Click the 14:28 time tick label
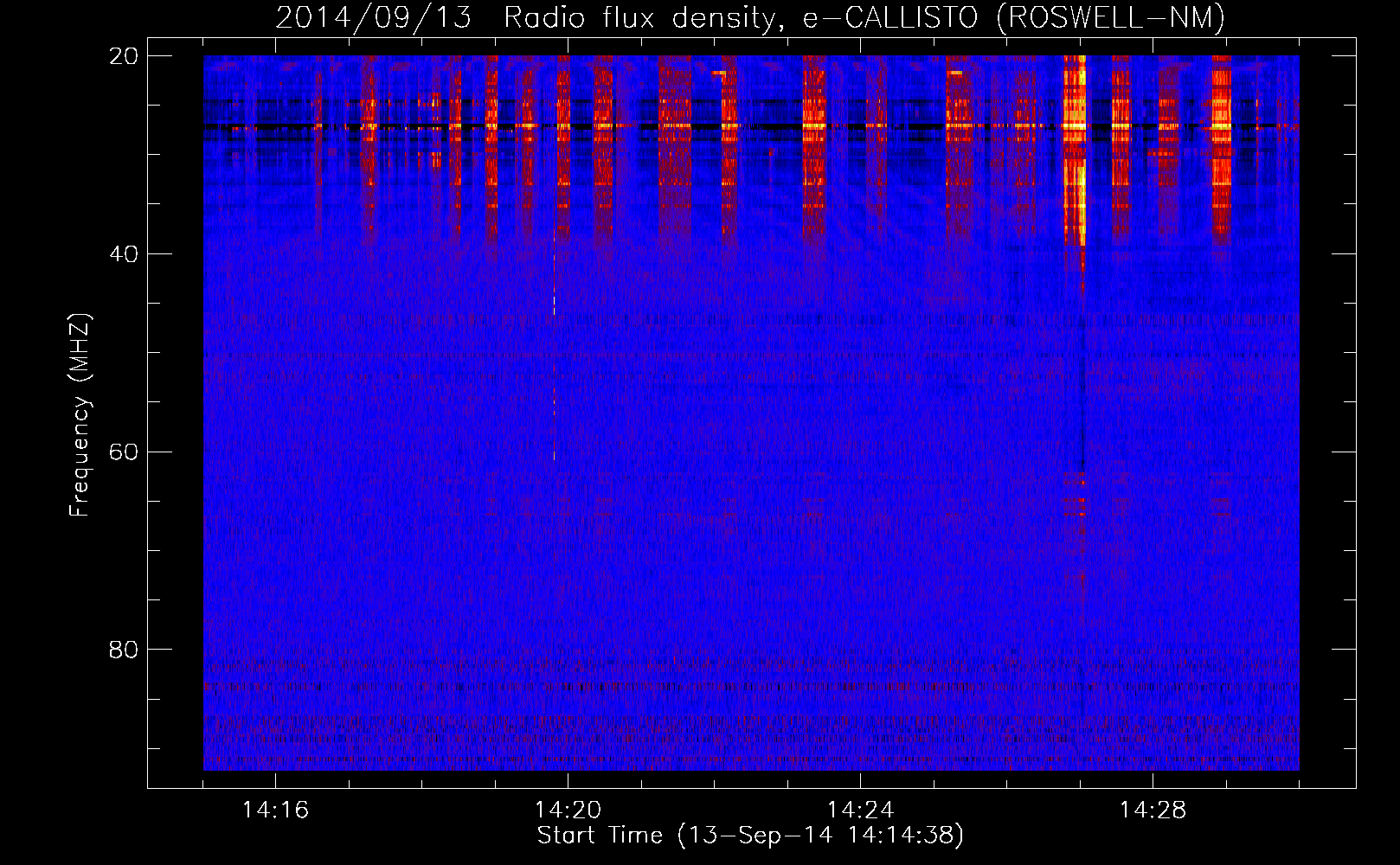The image size is (1400, 865). point(1153,810)
